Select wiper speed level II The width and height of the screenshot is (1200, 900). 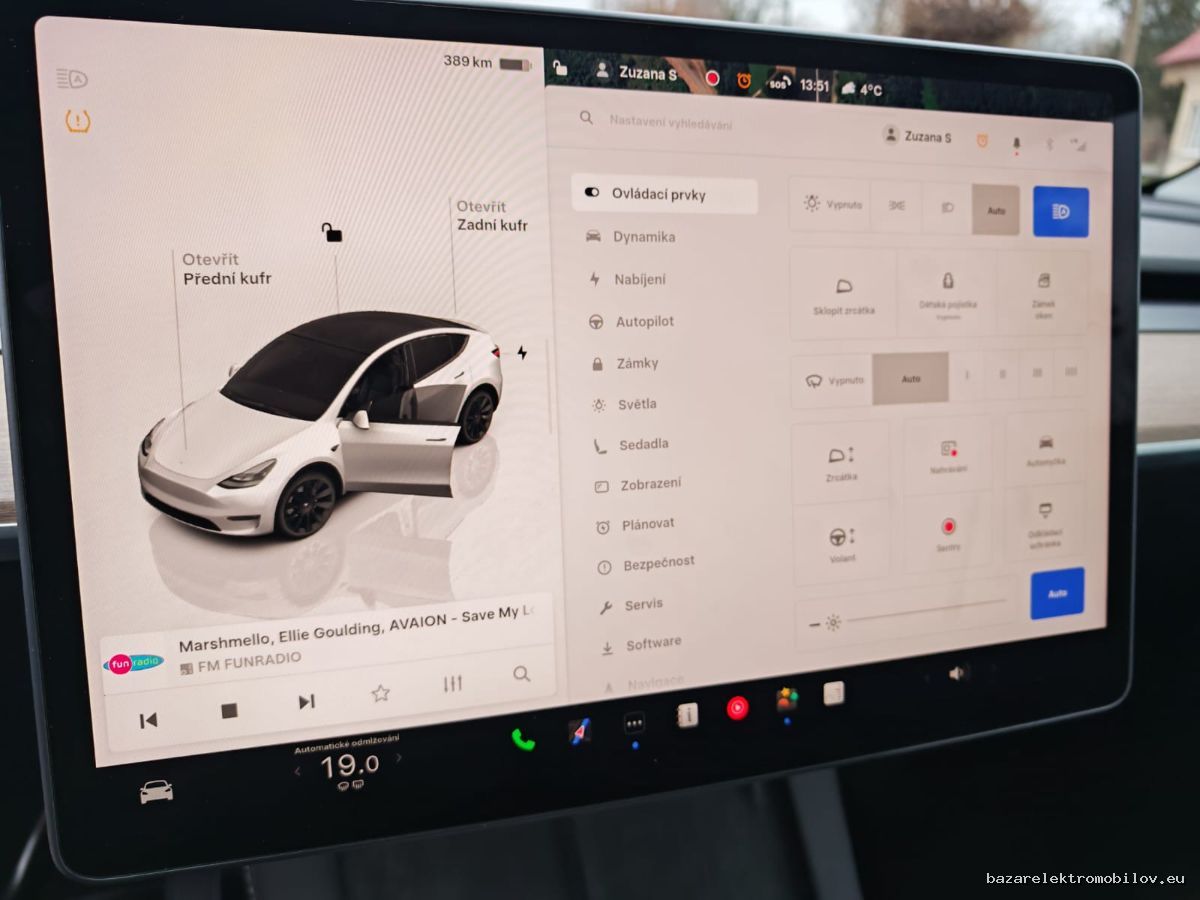[1002, 374]
